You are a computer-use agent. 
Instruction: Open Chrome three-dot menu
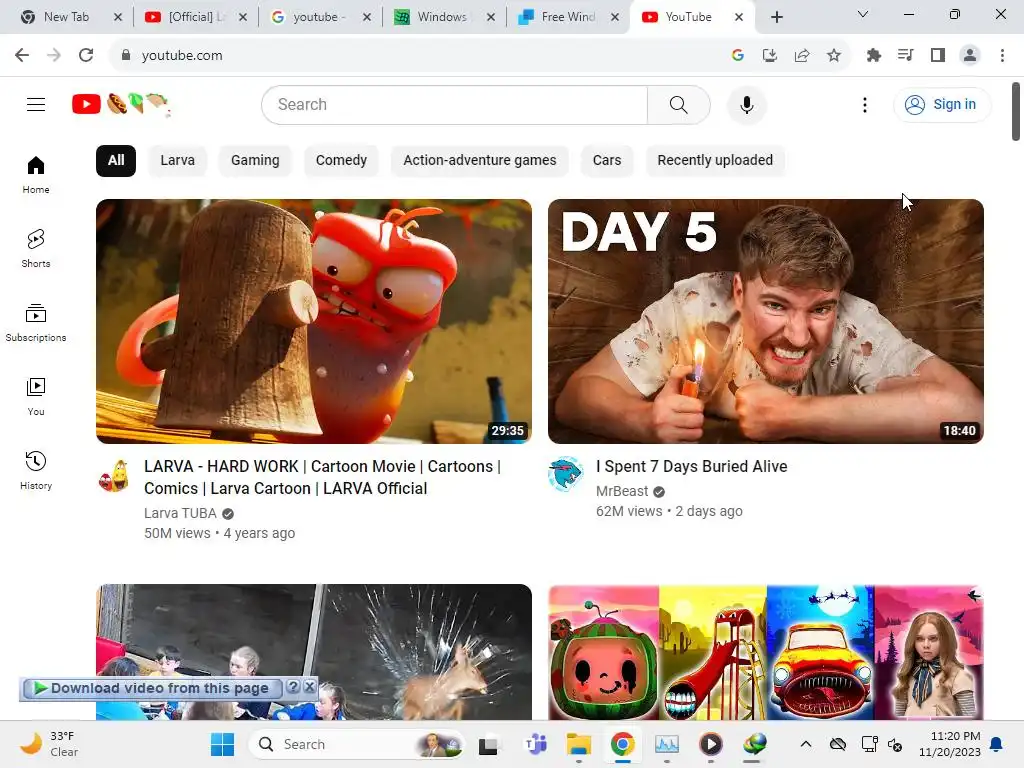pyautogui.click(x=1002, y=56)
